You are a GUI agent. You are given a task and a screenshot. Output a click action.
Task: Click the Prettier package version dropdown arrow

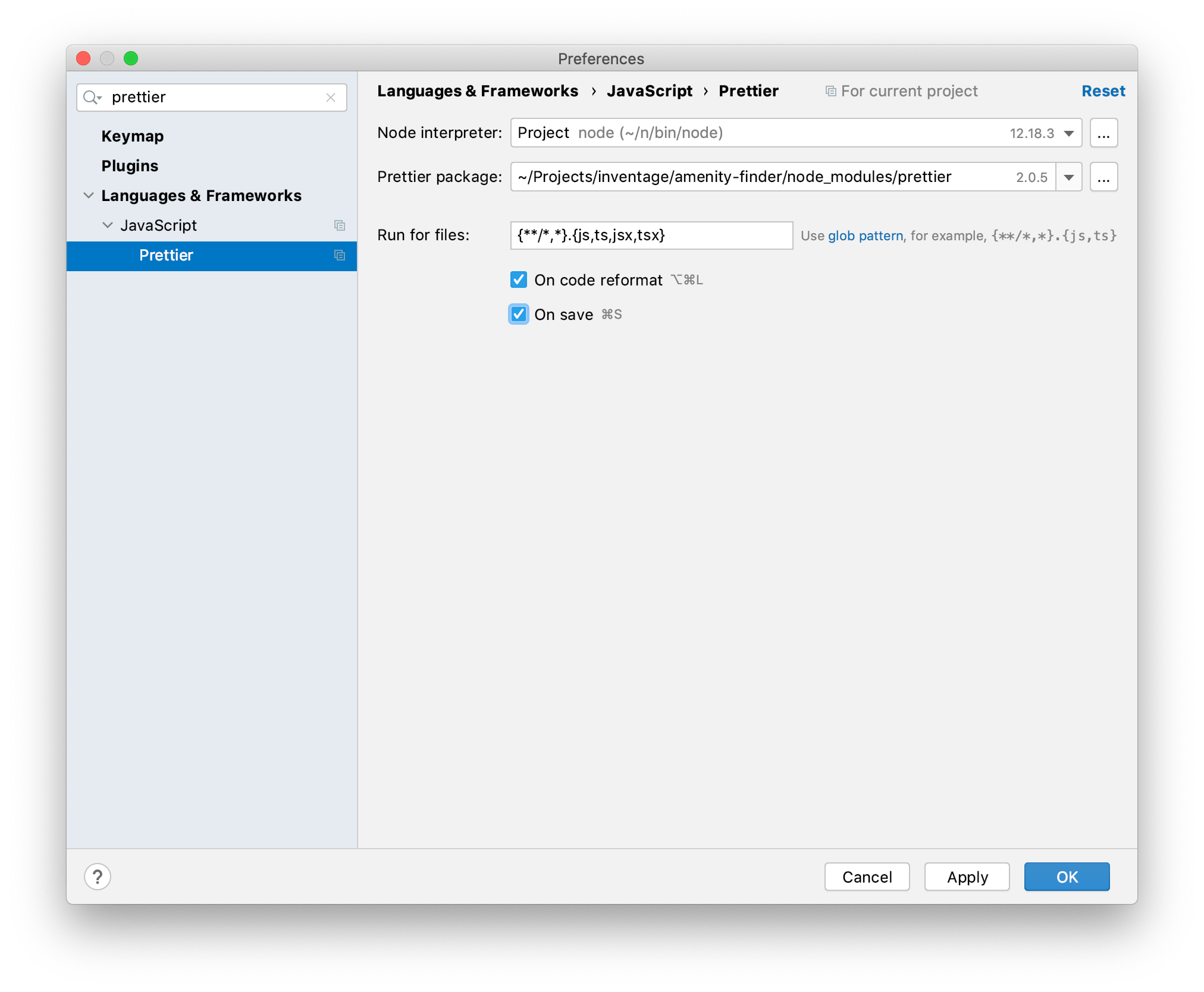(1069, 177)
